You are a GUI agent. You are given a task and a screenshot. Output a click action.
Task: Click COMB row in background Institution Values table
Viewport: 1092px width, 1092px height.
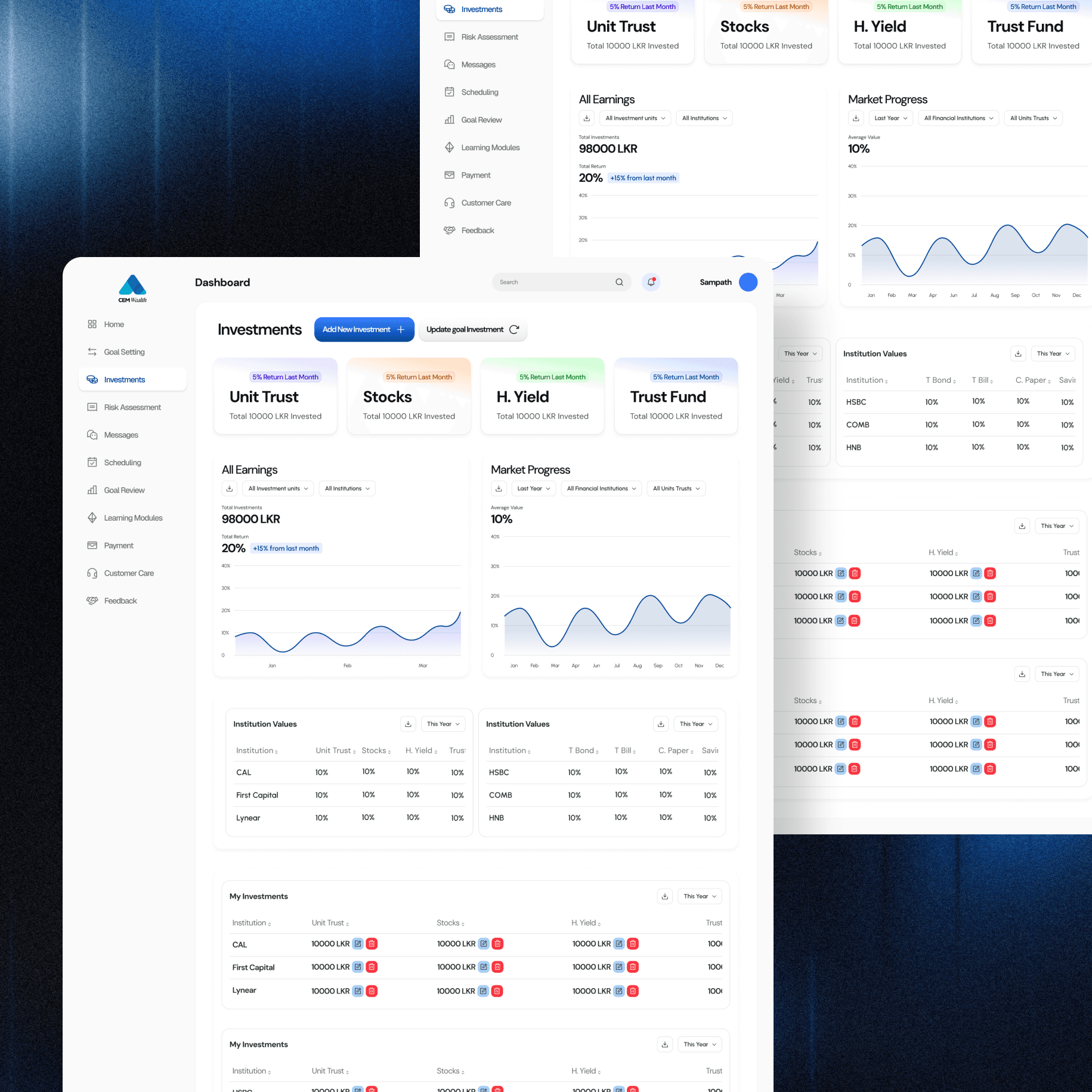point(959,425)
